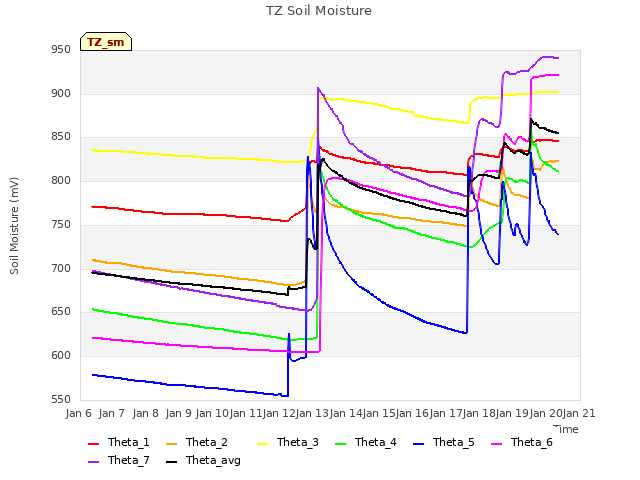Click the Theta_7 line end near Jan 20
The height and width of the screenshot is (480, 640).
pyautogui.click(x=558, y=58)
